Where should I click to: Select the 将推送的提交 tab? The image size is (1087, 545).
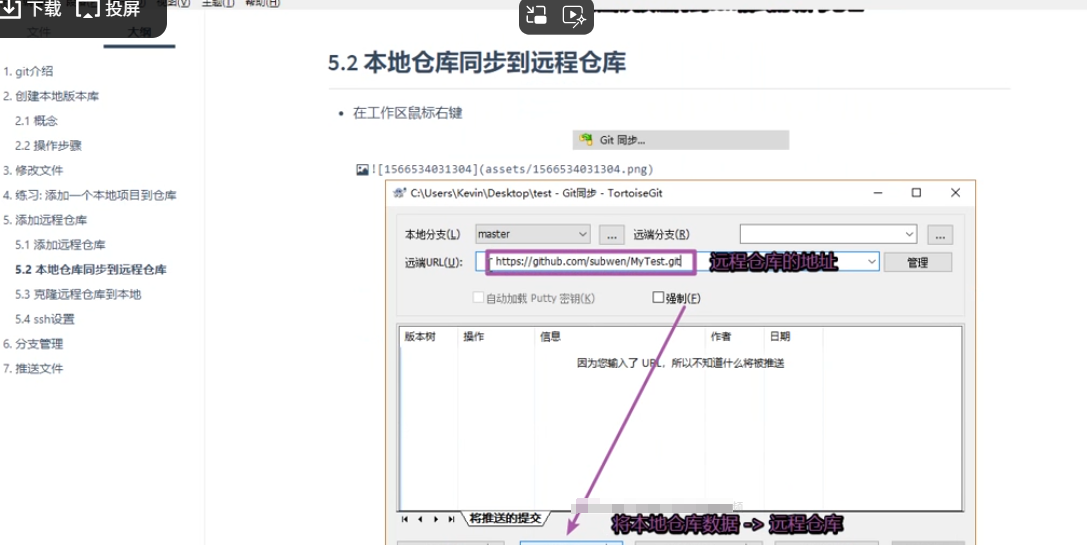(506, 518)
